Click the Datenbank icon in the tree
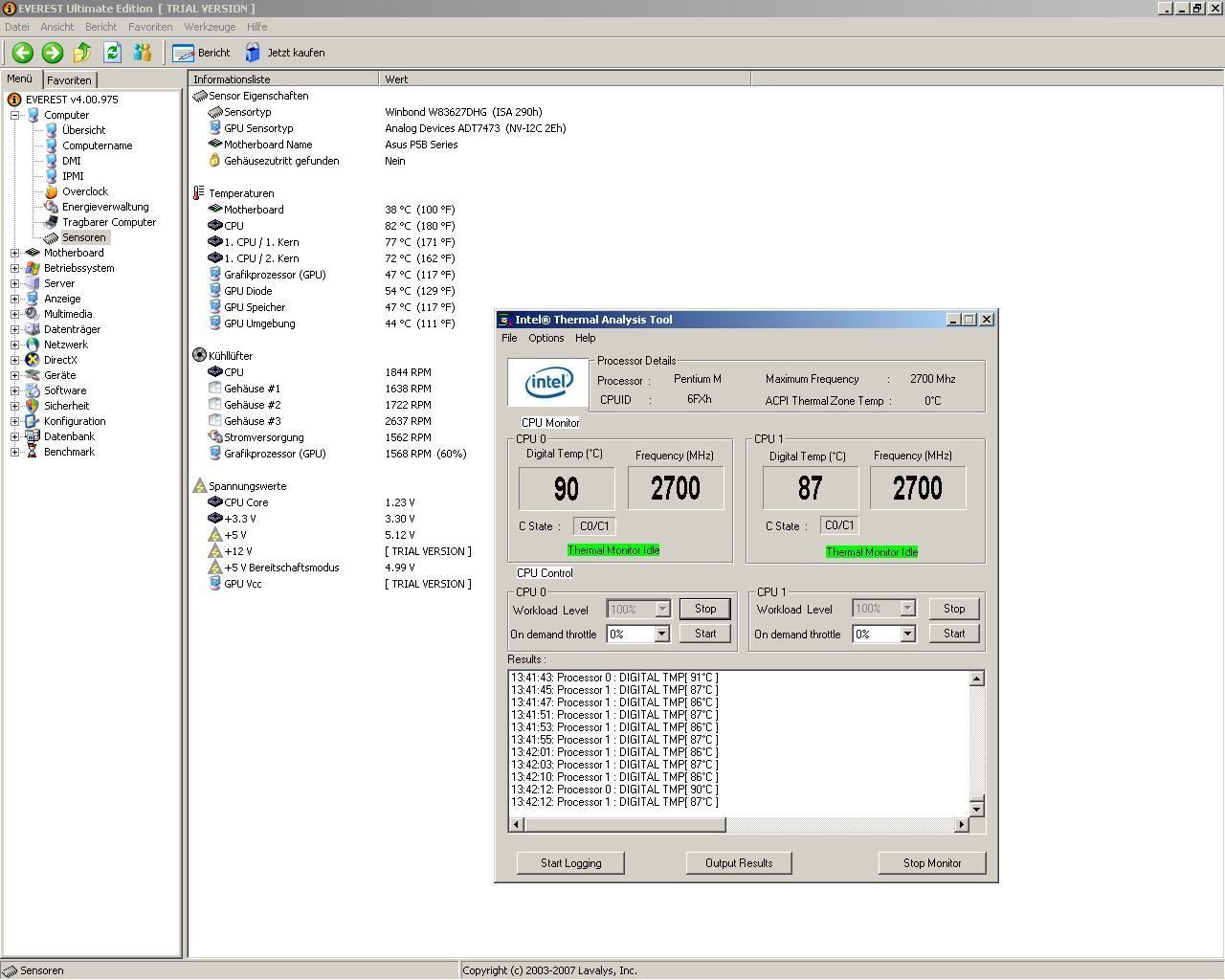 pyautogui.click(x=33, y=436)
